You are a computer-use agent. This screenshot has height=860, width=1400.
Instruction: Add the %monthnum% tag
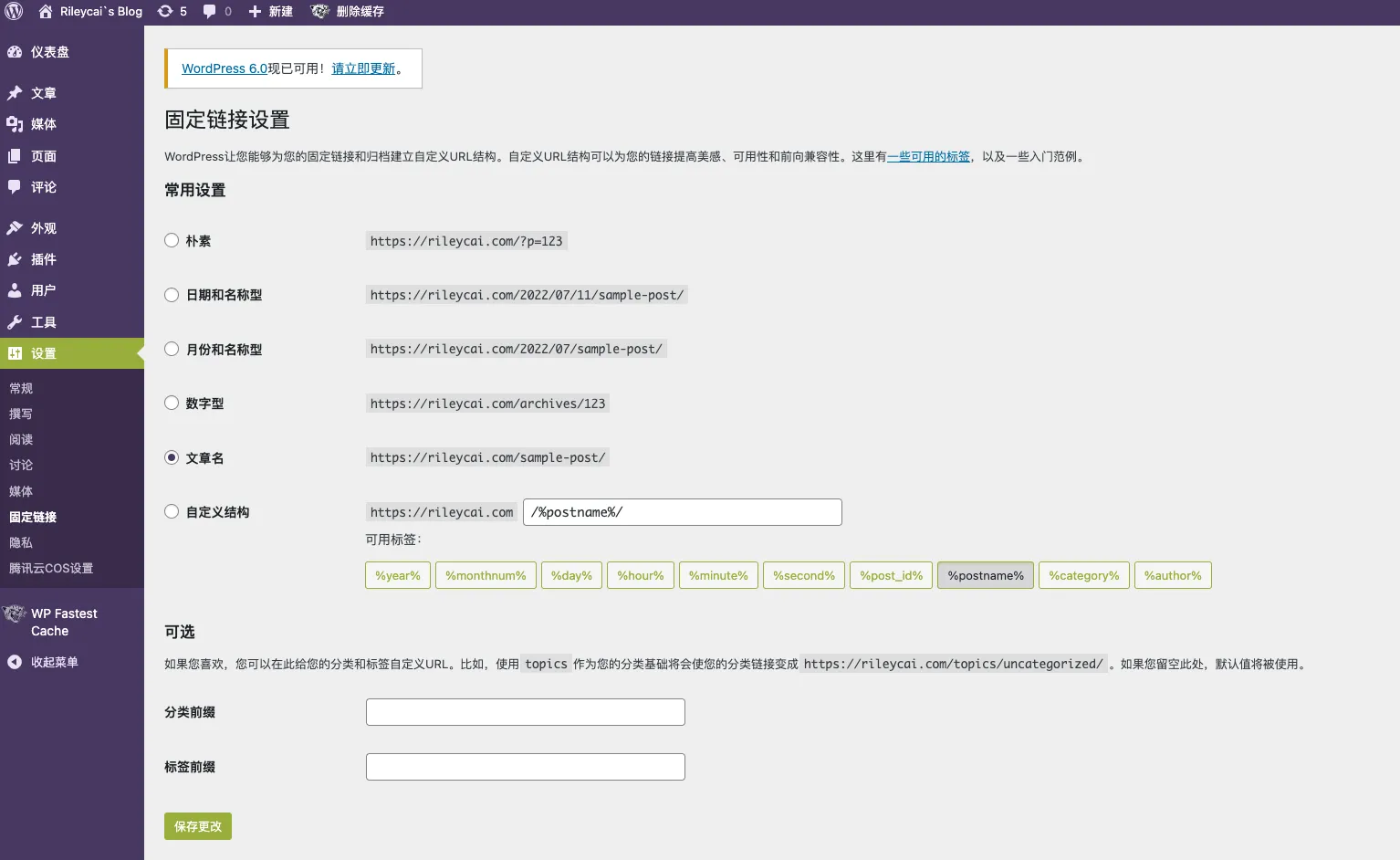tap(486, 575)
